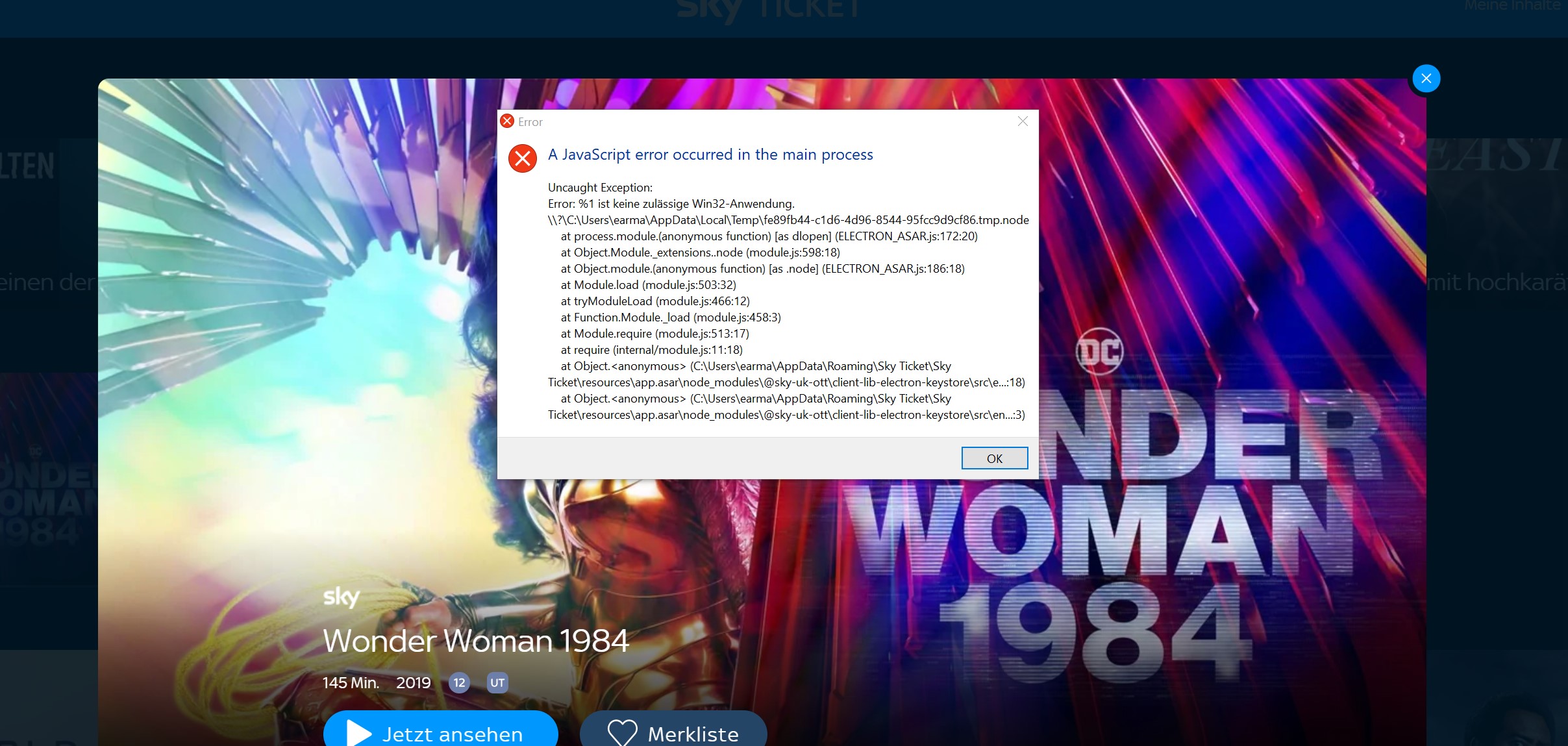Click the Module.require stack trace line
Screen dimensions: 1568x746
pyautogui.click(x=654, y=334)
